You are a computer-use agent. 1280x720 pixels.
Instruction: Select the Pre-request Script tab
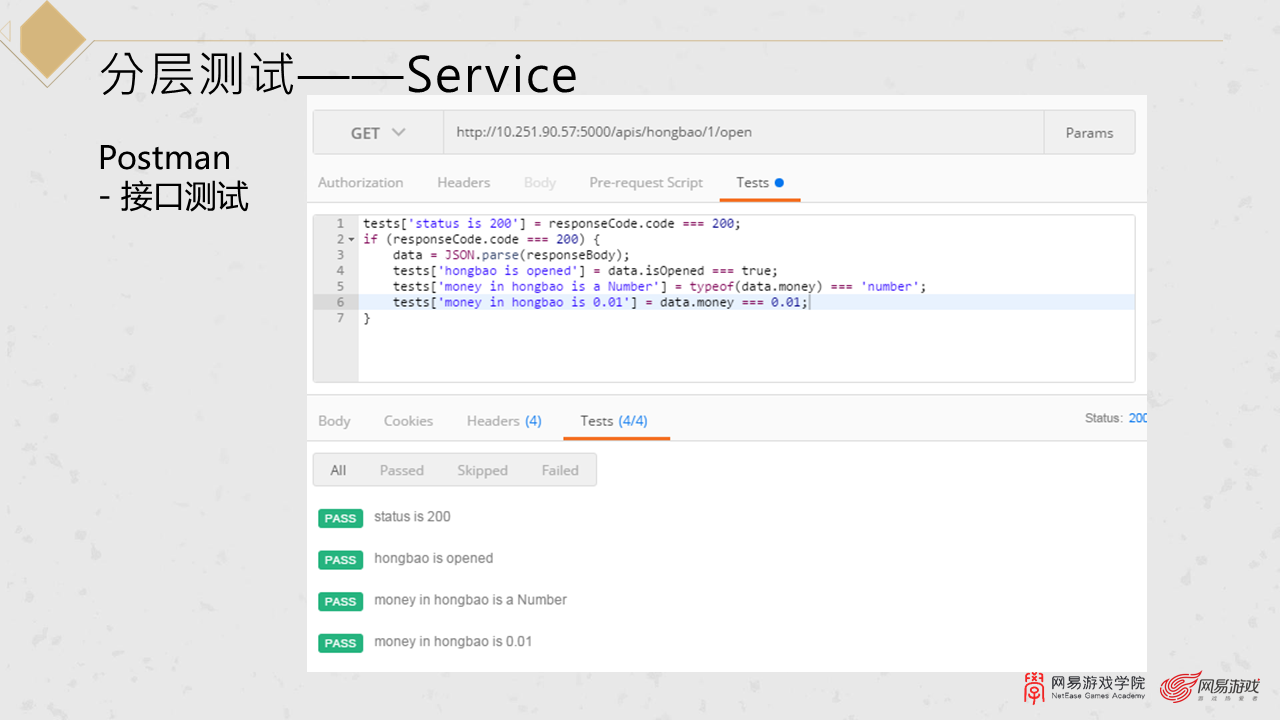tap(646, 183)
